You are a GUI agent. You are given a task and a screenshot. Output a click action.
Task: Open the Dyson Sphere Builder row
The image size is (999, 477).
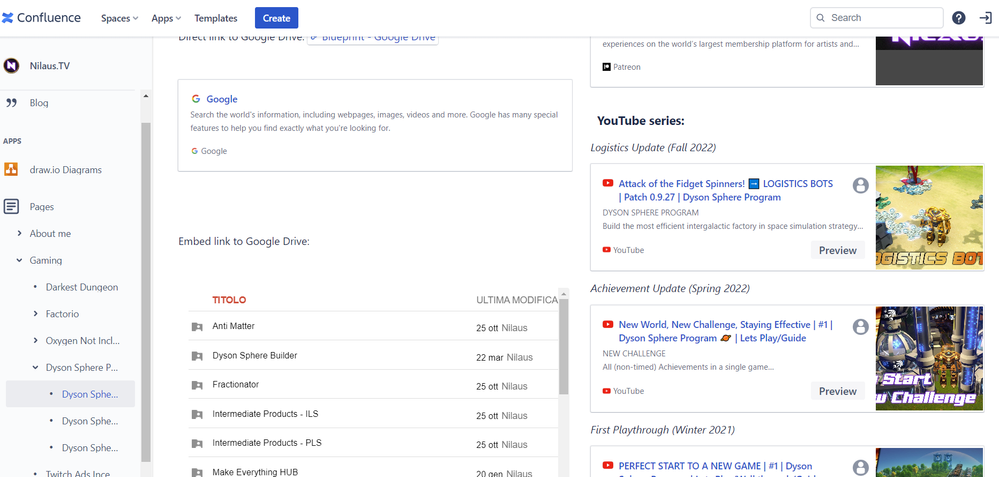tap(373, 356)
